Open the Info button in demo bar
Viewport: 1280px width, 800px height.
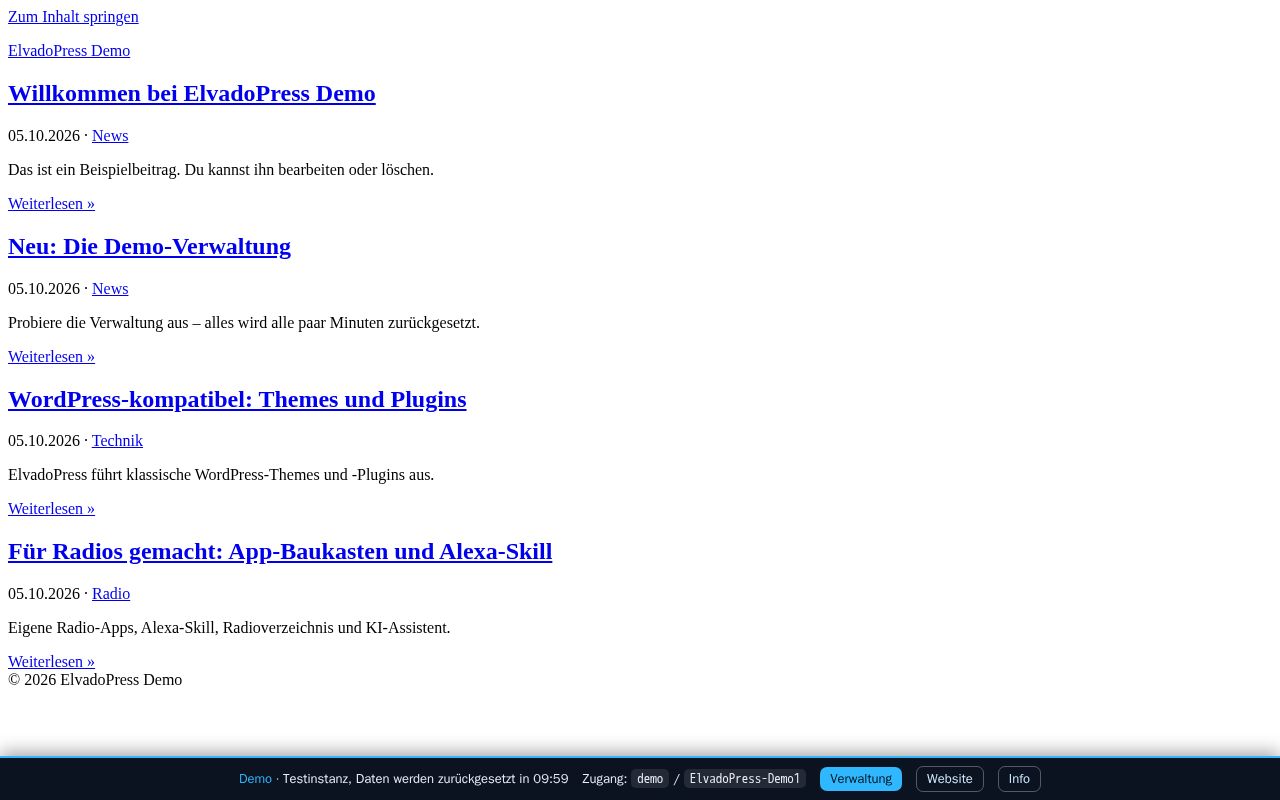click(x=1019, y=779)
